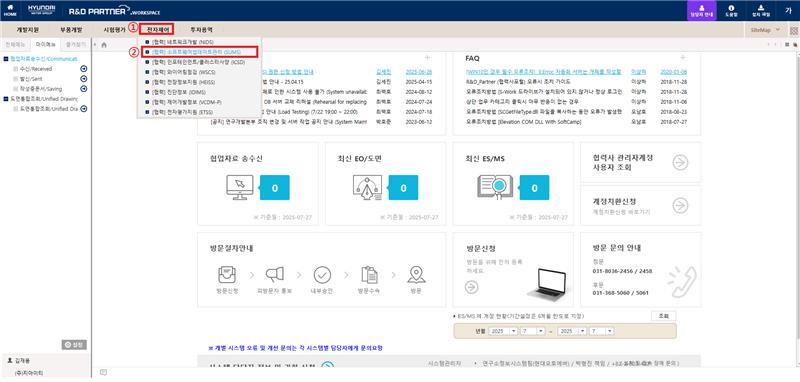This screenshot has height=382, width=800.
Task: Switch to the 마이메뉴 sidebar tab
Action: click(45, 45)
